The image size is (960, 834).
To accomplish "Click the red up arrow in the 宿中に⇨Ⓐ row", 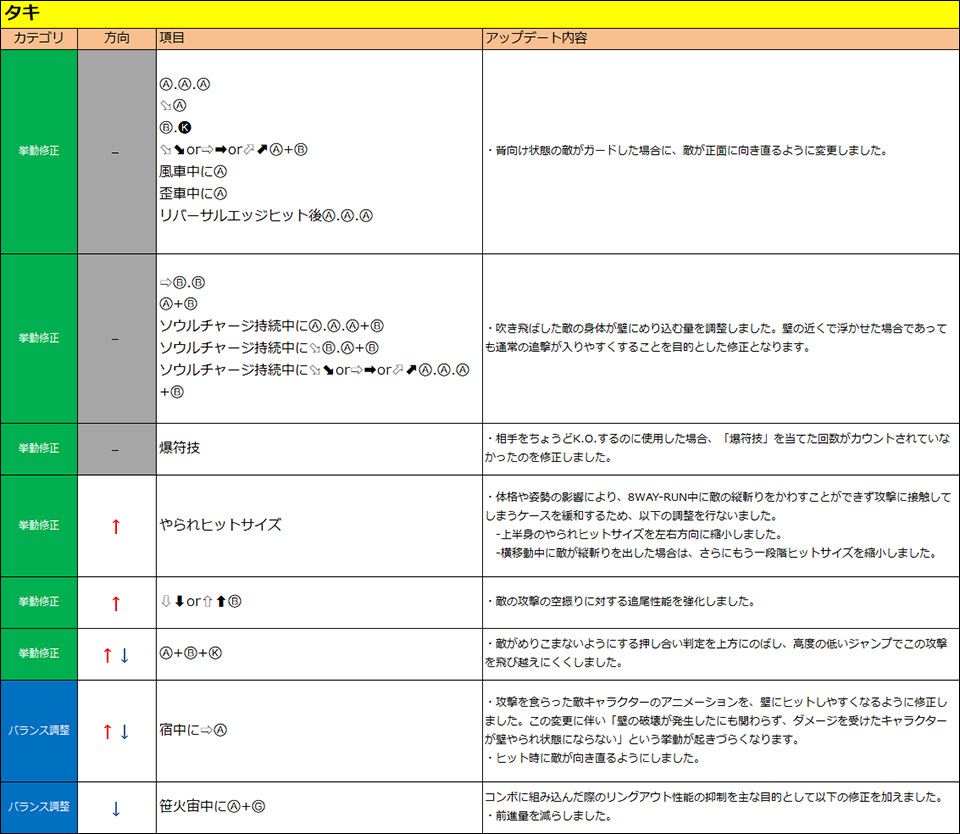I will [x=107, y=732].
